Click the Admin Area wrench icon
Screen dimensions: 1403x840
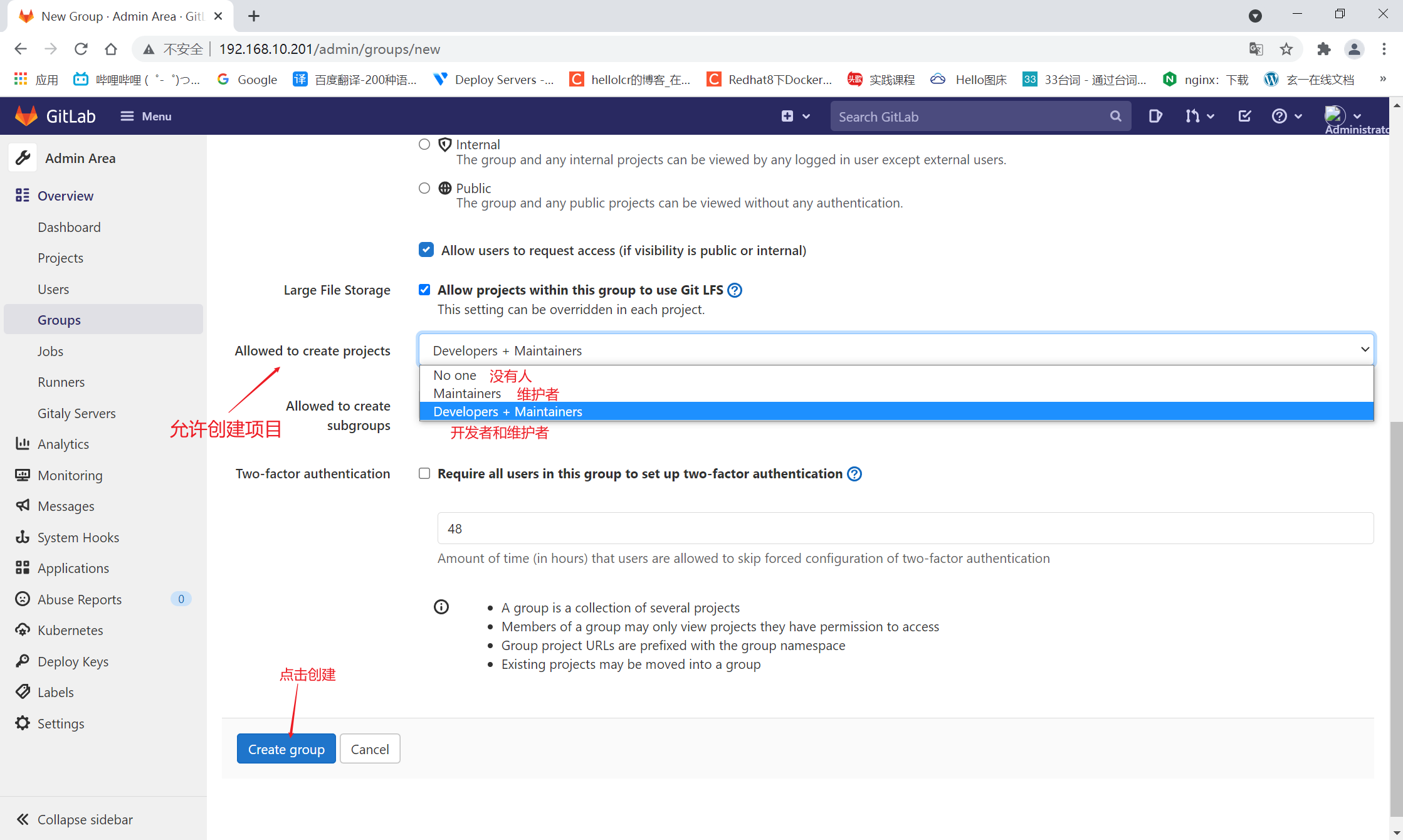[x=23, y=157]
